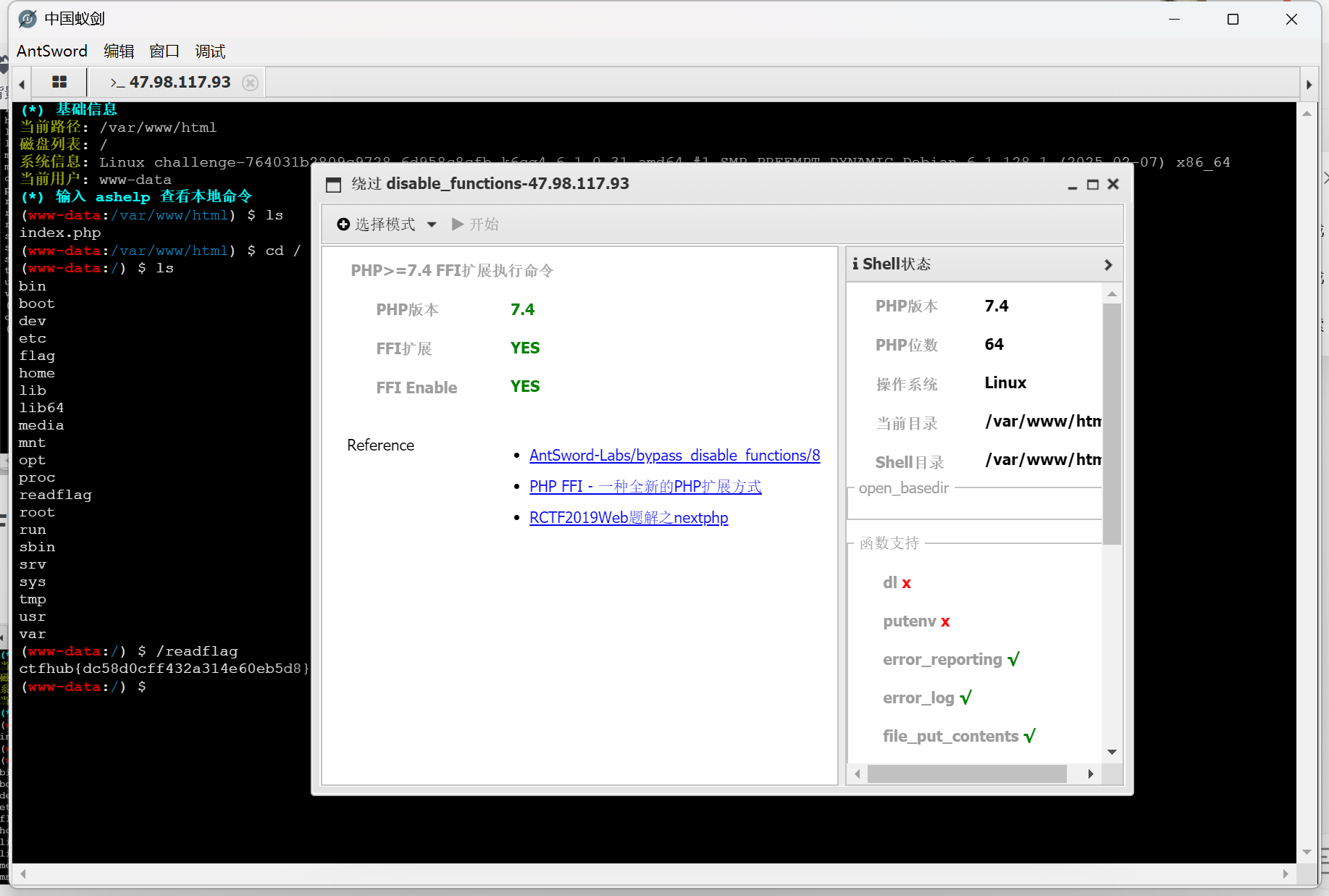Image resolution: width=1329 pixels, height=896 pixels.
Task: Click the dialog window icon in title bar
Action: 333,185
